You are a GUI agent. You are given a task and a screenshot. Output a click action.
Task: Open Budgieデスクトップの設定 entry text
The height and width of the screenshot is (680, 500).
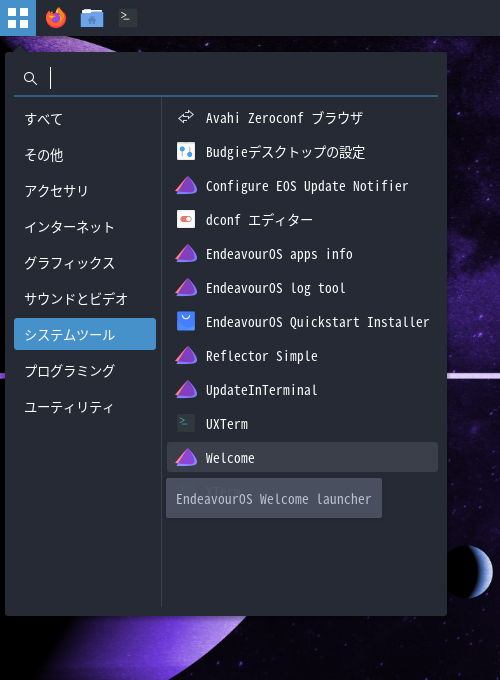[x=285, y=152]
